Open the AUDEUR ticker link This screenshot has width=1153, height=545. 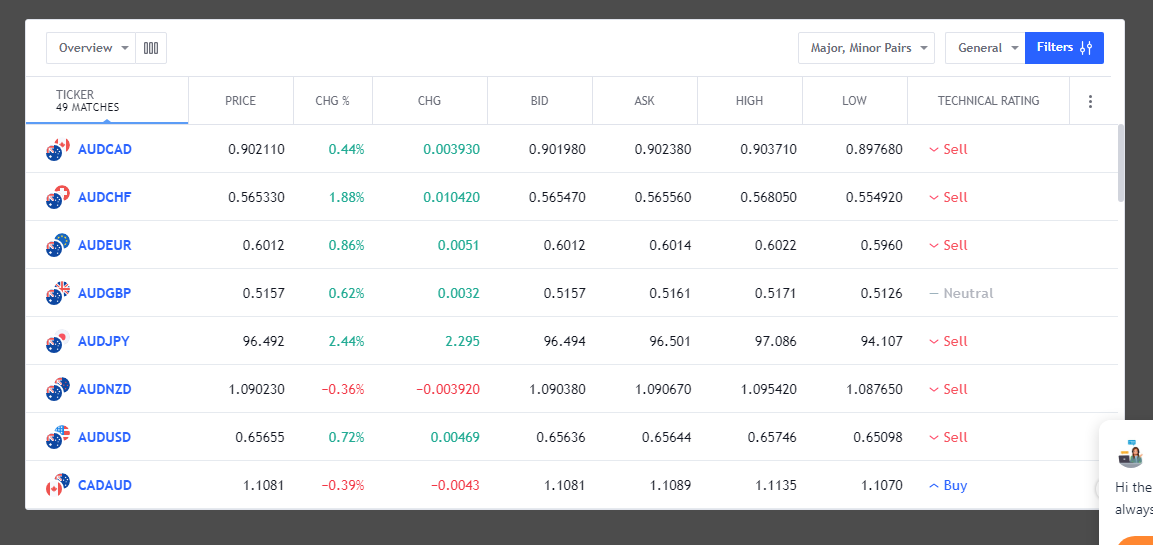104,245
